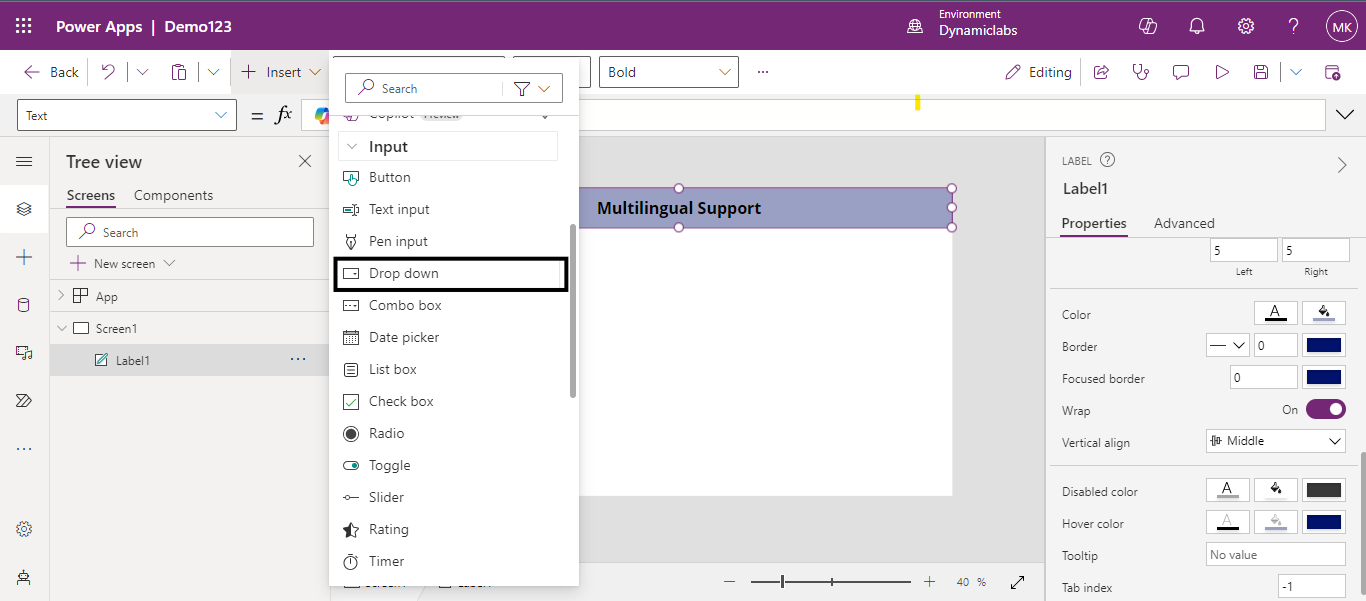Open the Bold font weight dropdown

668,72
